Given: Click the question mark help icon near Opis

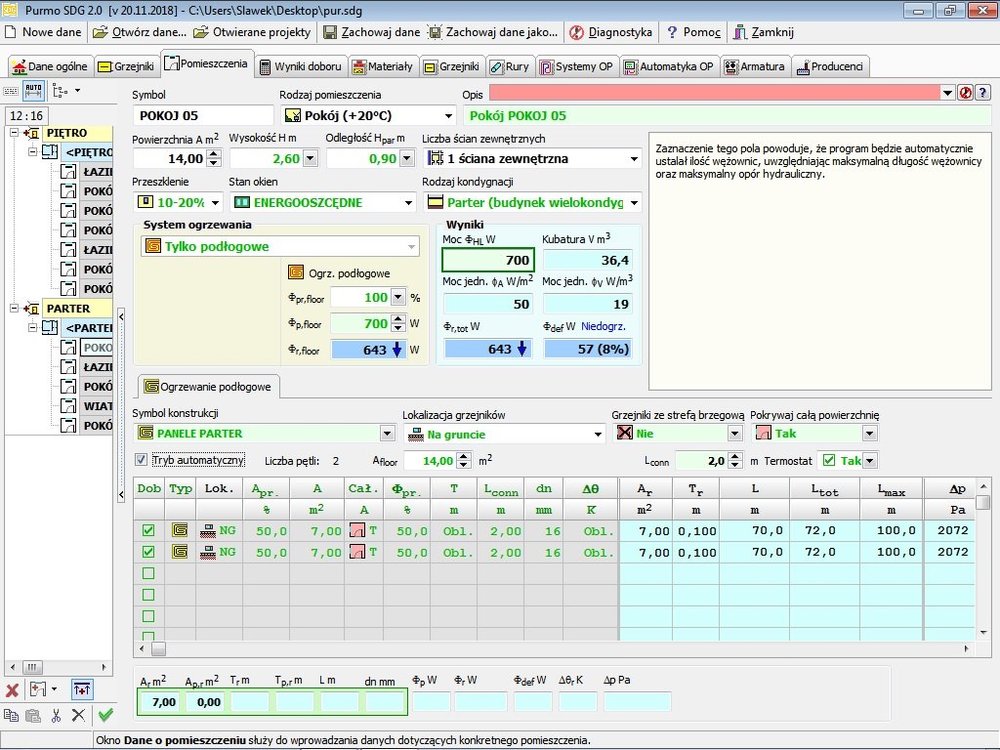Looking at the screenshot, I should tap(982, 91).
